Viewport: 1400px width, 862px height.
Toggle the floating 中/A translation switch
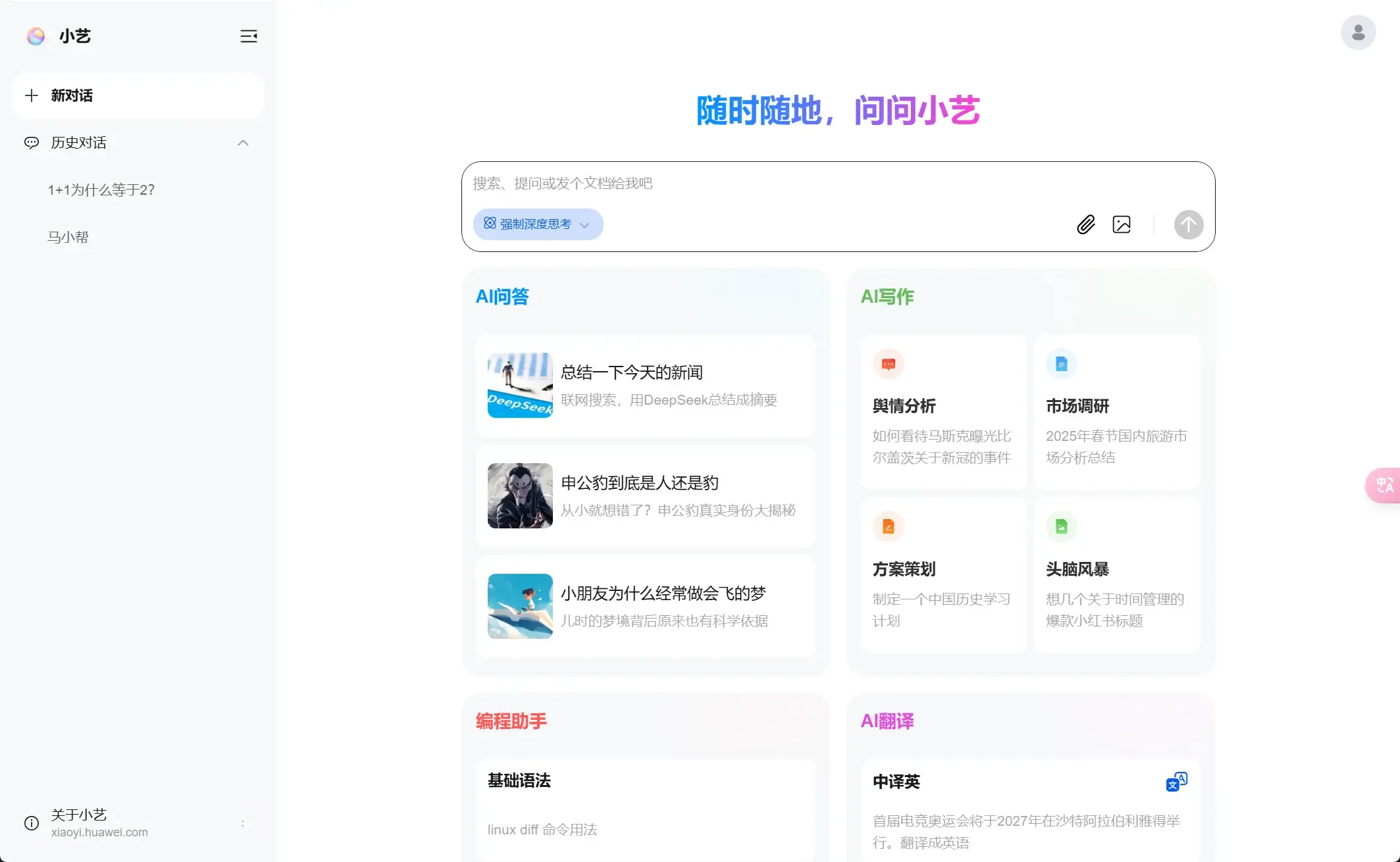(x=1384, y=486)
